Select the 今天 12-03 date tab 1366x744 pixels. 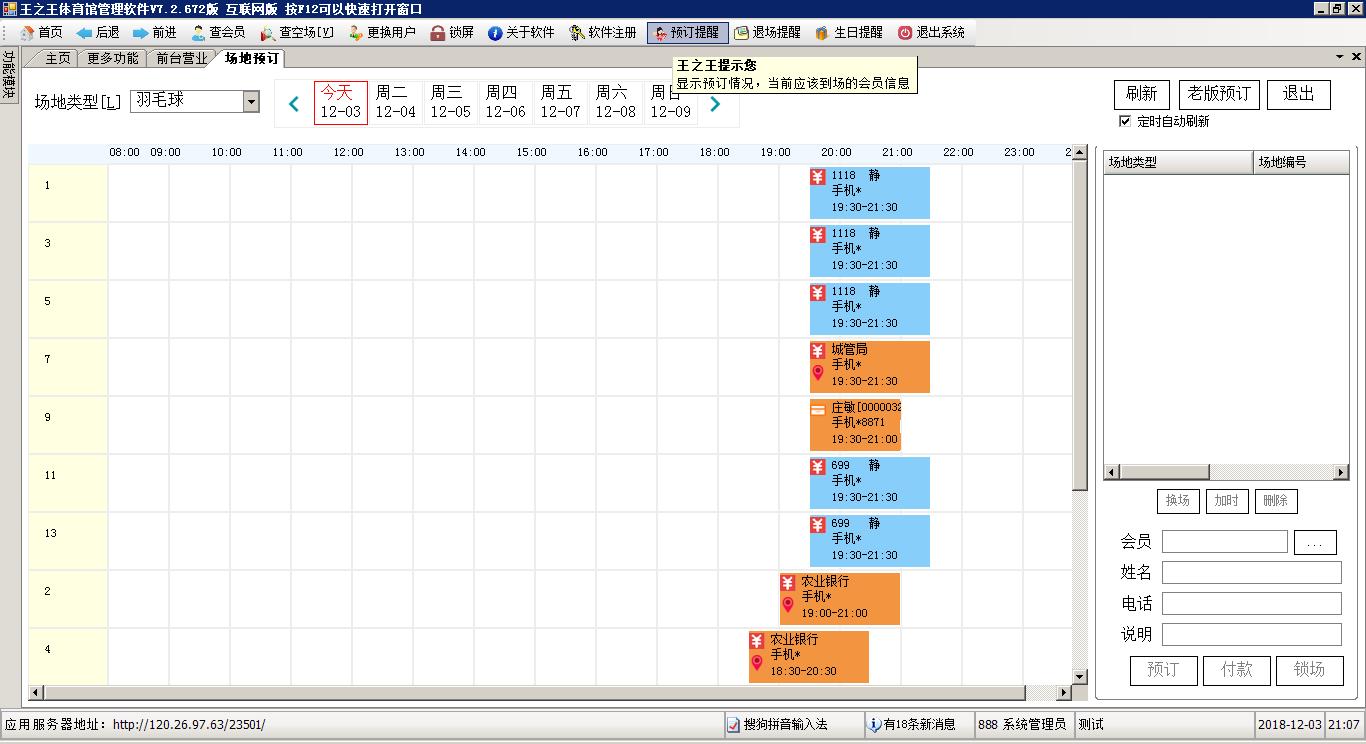(x=343, y=103)
